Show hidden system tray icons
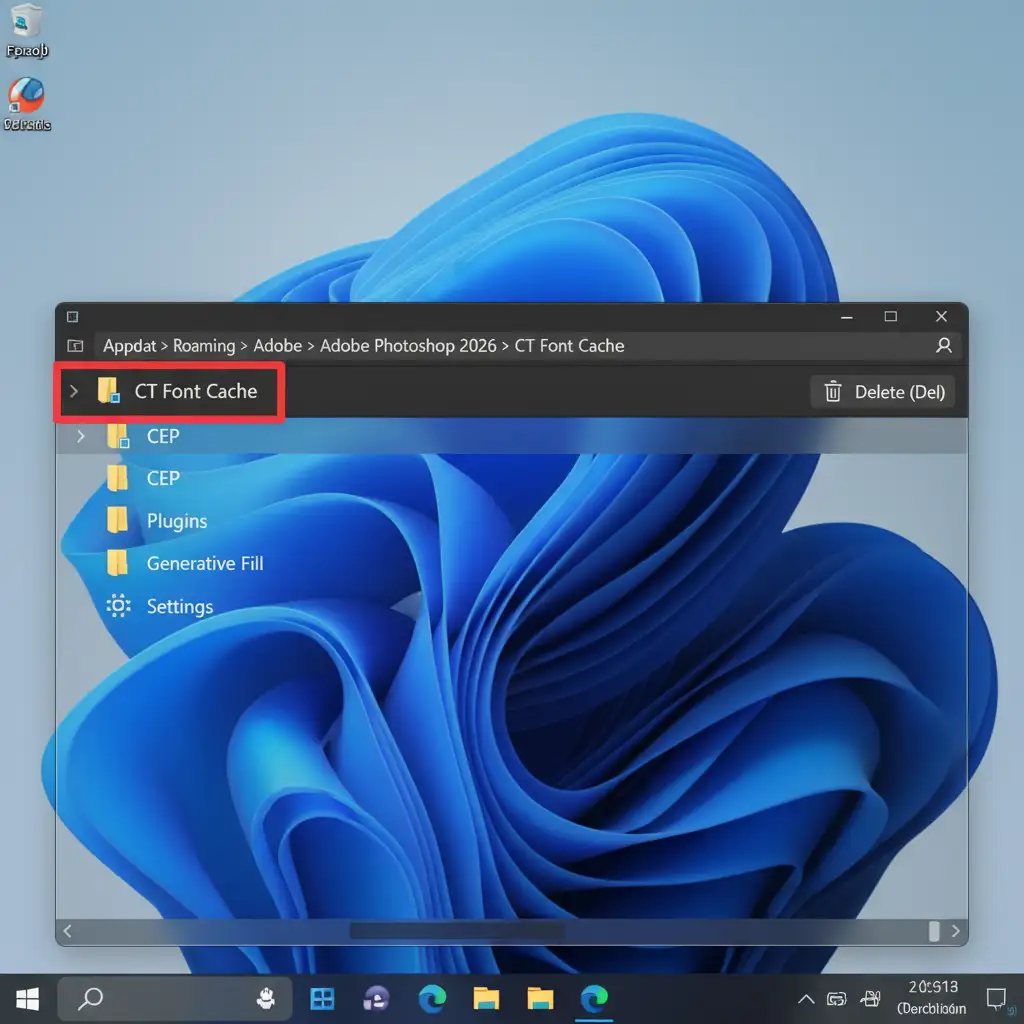The width and height of the screenshot is (1024, 1024). click(805, 999)
